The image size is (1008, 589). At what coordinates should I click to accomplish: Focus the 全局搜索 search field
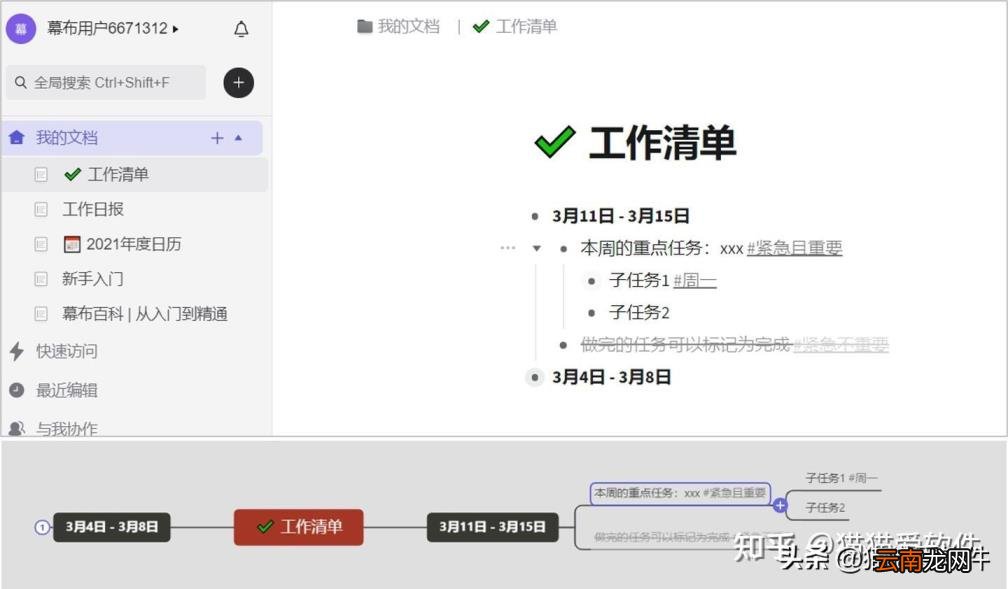tap(105, 82)
